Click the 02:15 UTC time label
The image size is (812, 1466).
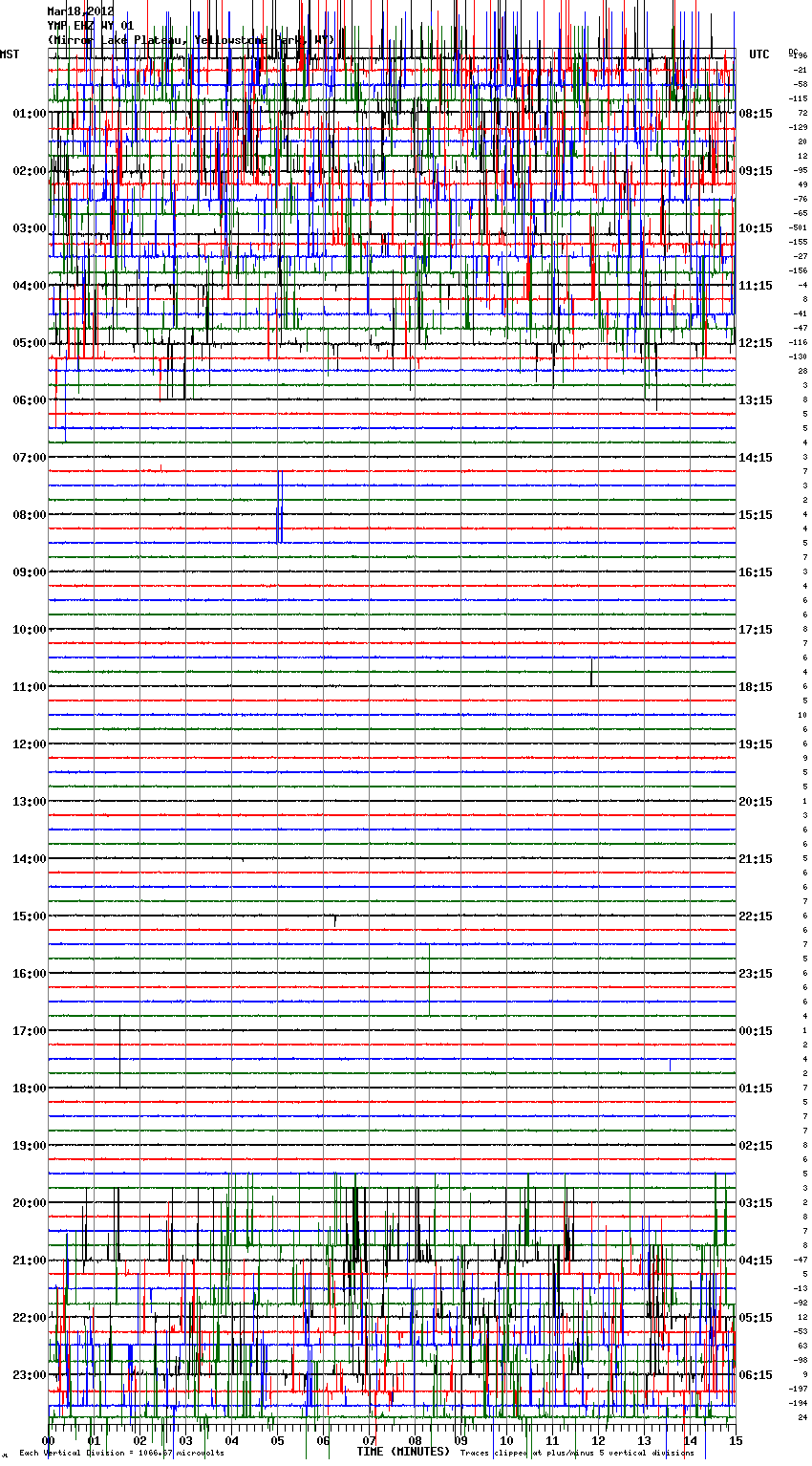point(756,1146)
